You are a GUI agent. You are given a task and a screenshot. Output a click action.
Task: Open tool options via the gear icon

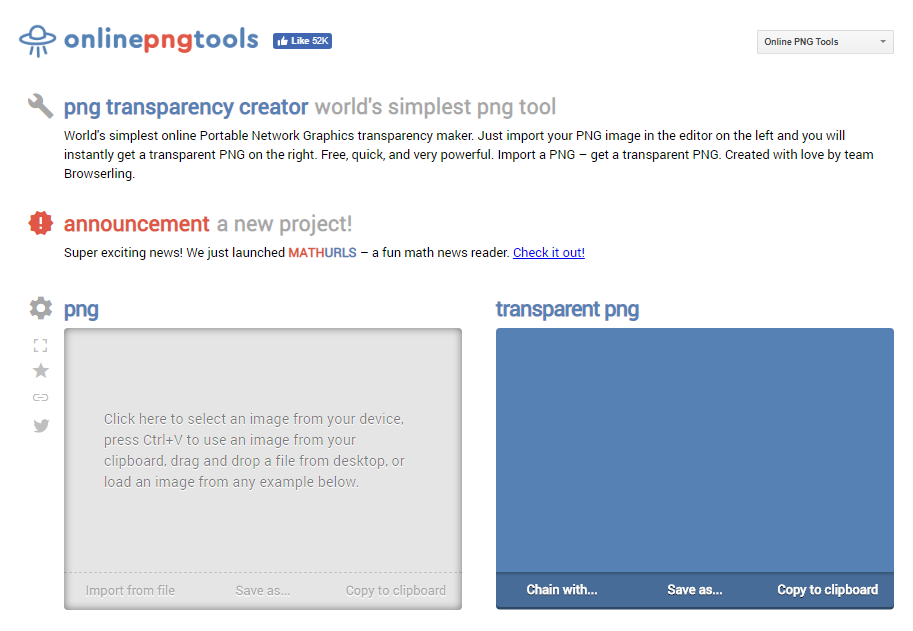(41, 308)
